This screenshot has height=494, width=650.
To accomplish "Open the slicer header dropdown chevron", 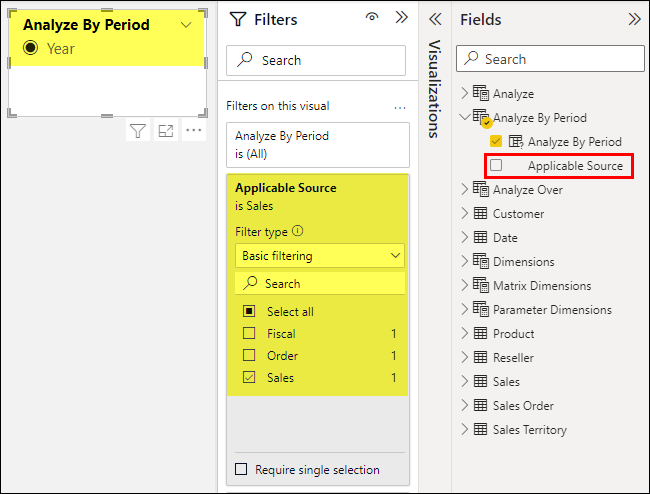I will [x=185, y=25].
